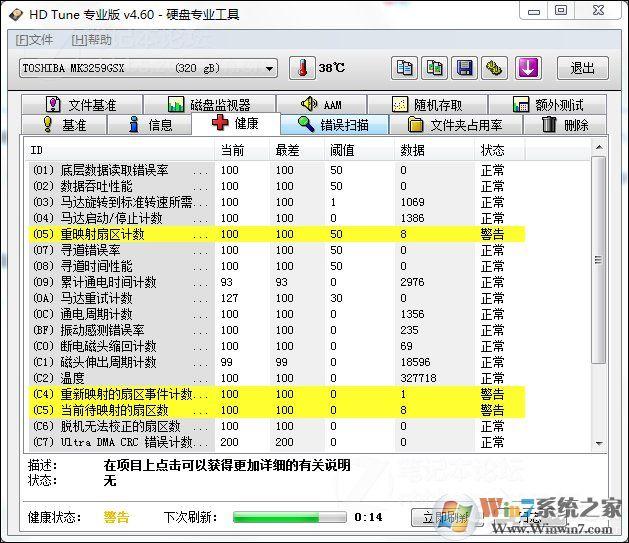Viewport: 629px width, 543px height.
Task: Select row (09) 累计通电时间计数
Action: click(x=276, y=282)
